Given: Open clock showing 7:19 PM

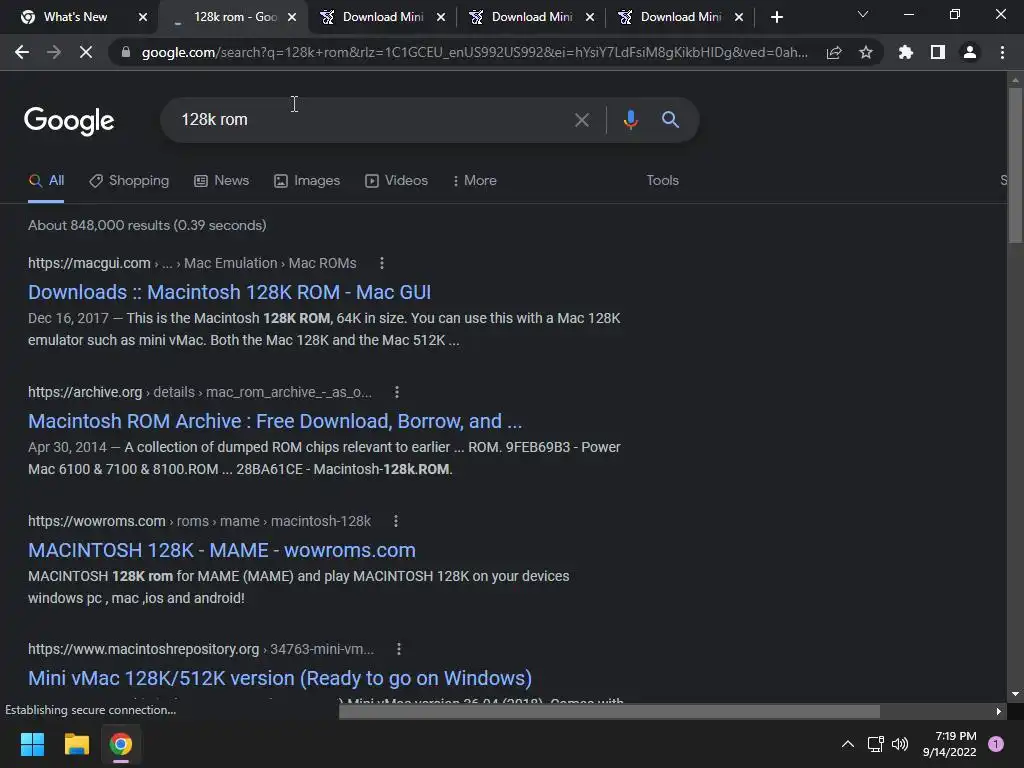Looking at the screenshot, I should click(x=950, y=744).
